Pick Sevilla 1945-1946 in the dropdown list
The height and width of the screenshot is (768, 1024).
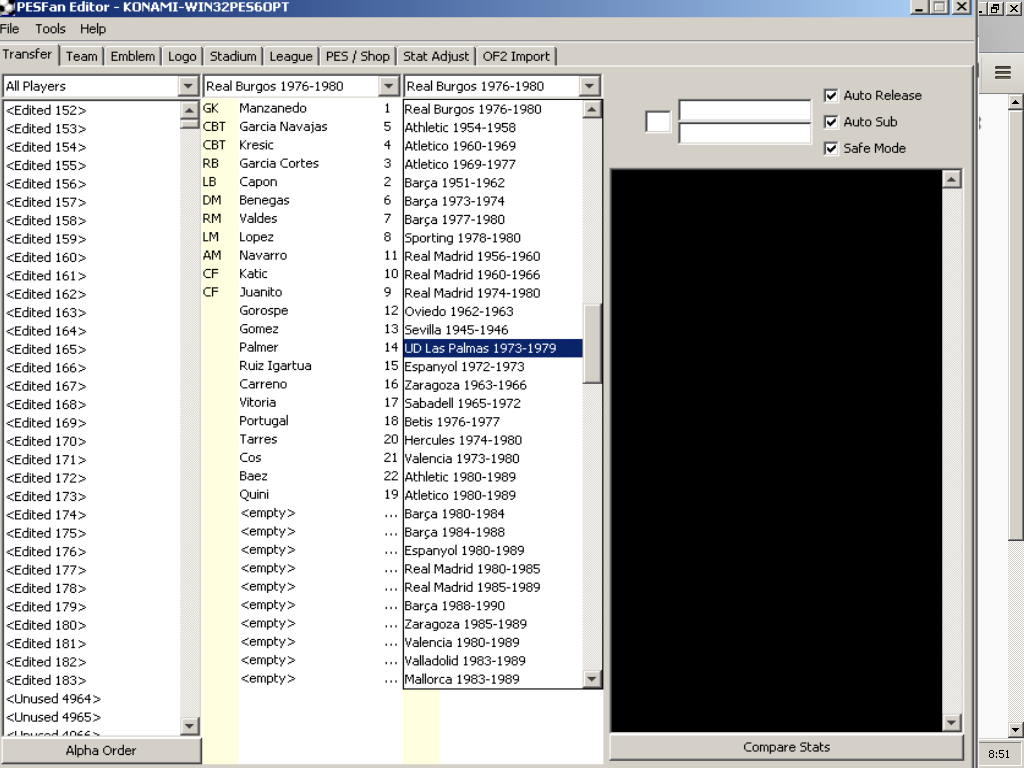point(492,330)
